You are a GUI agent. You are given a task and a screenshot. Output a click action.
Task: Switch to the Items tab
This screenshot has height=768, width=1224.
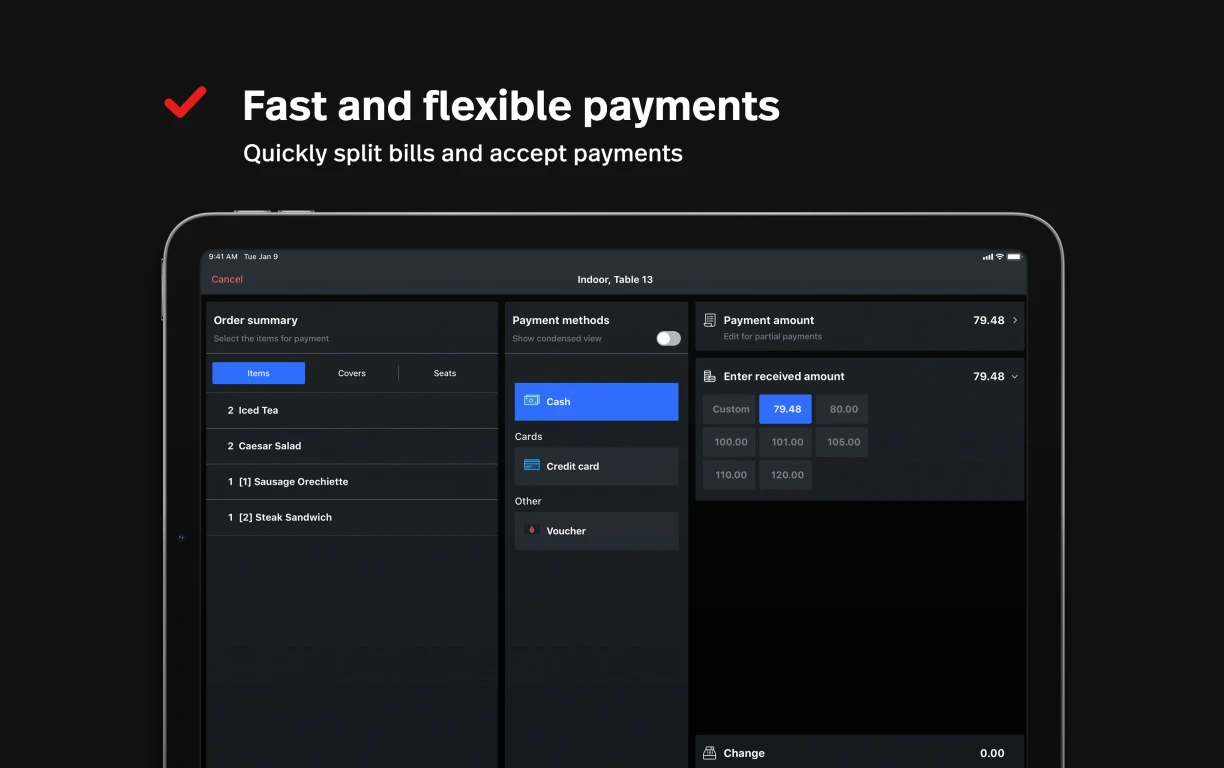(x=258, y=373)
